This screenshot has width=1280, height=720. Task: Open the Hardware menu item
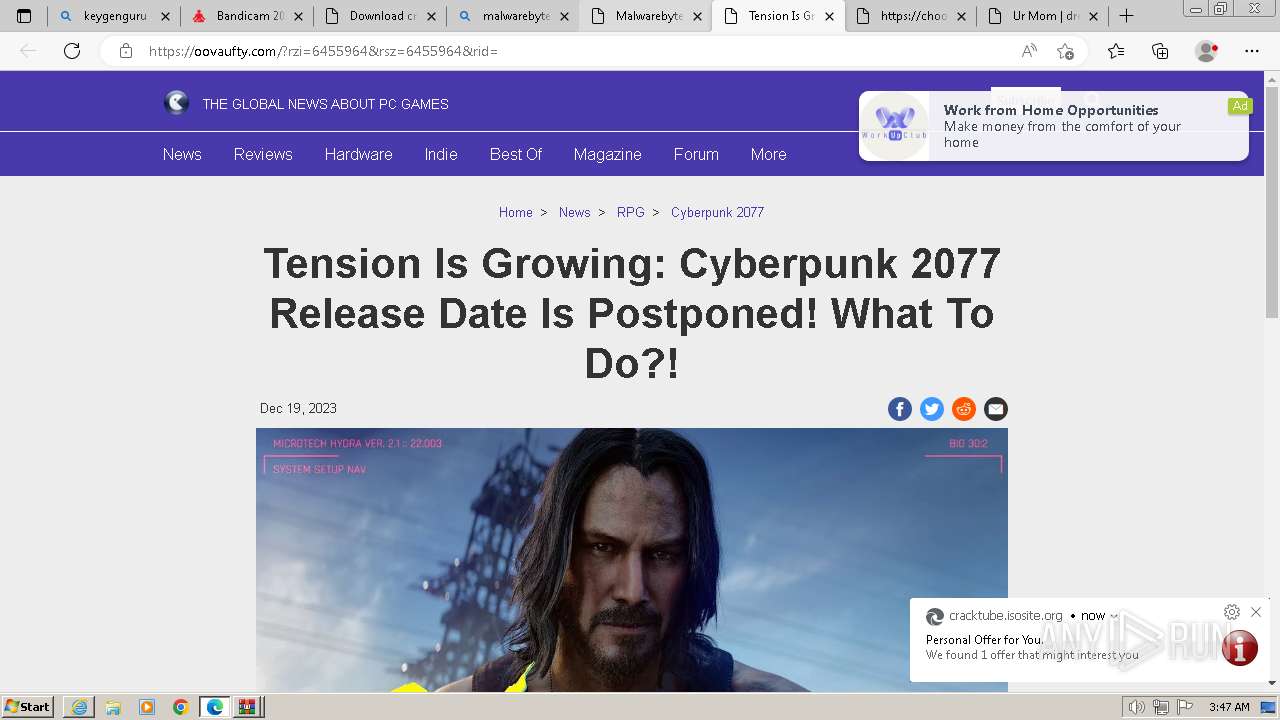pos(358,154)
